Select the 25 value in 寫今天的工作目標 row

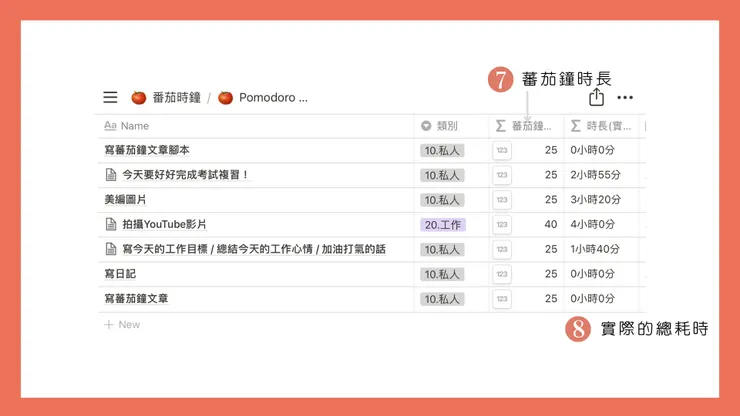551,249
